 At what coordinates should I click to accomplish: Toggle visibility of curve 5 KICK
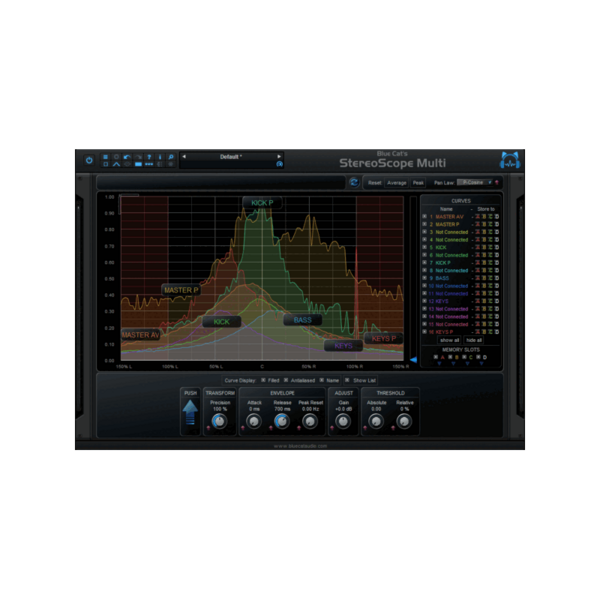coord(424,247)
